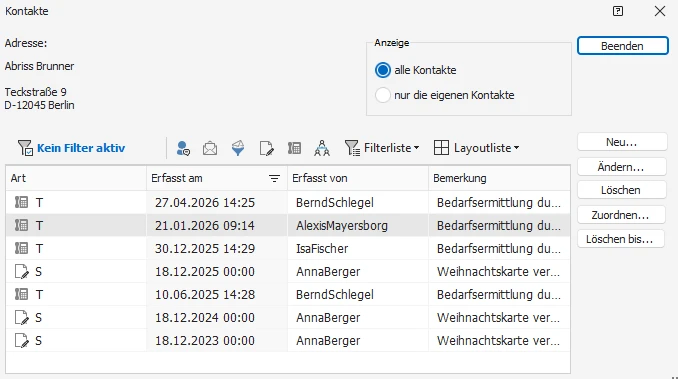678x379 pixels.
Task: Click the 'Kein Filter aktiv' label
Action: tap(81, 148)
